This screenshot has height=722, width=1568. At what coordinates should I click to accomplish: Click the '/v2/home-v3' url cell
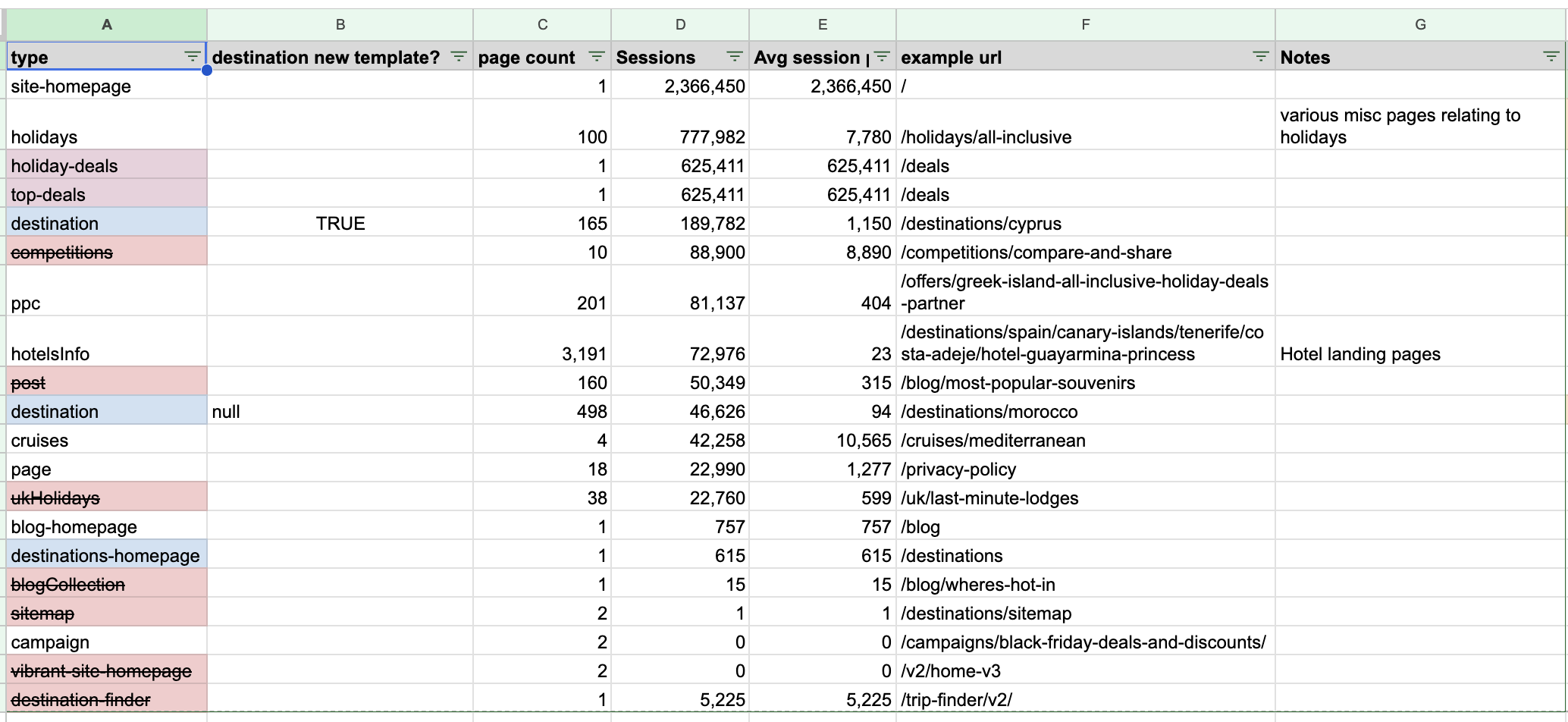[1086, 670]
